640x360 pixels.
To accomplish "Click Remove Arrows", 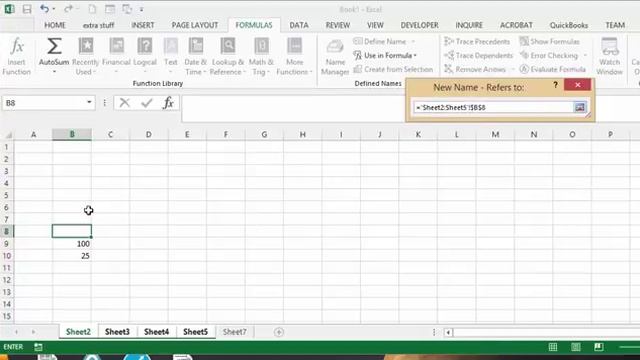I will click(x=475, y=69).
